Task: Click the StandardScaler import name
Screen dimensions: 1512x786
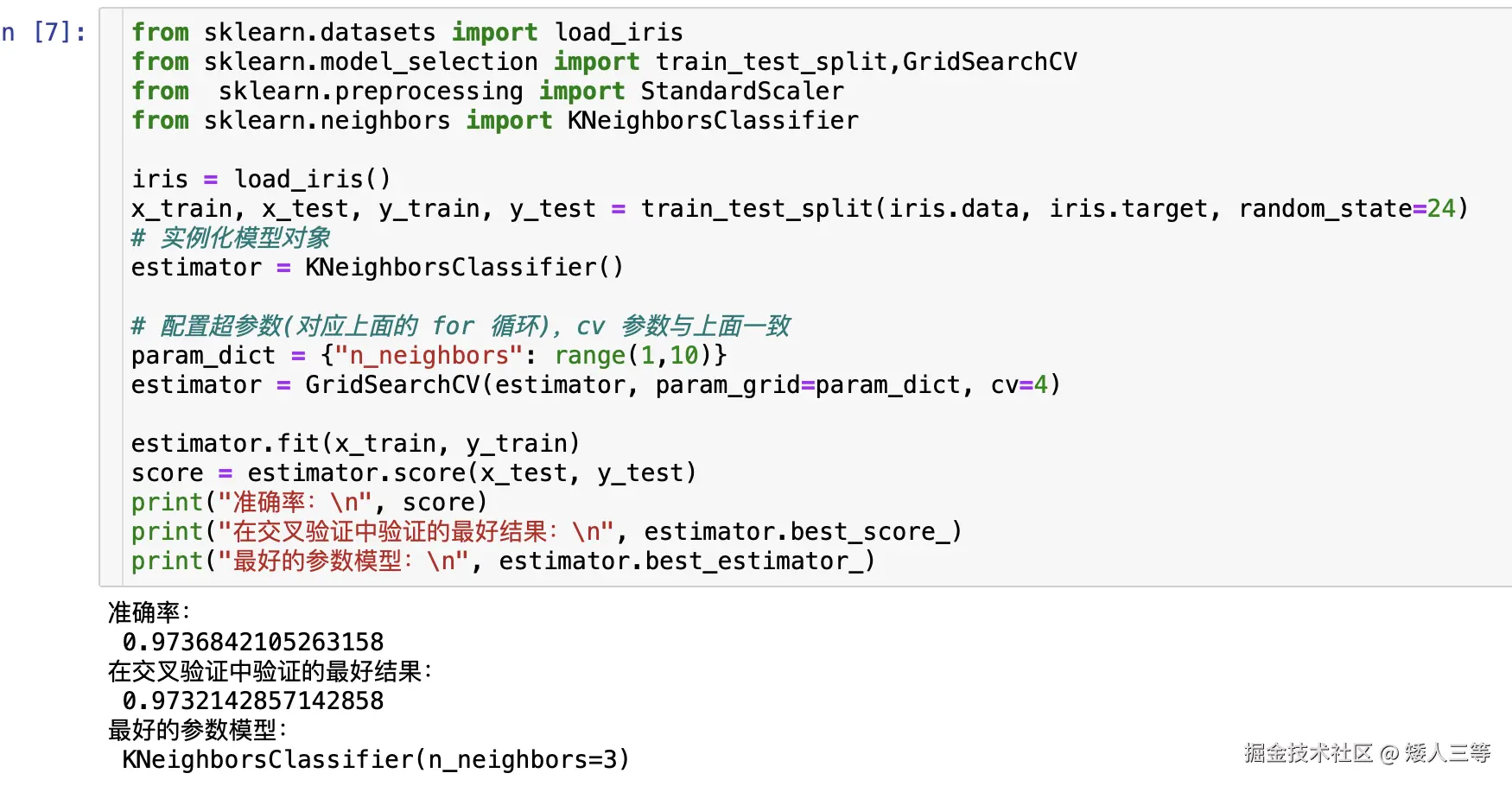Action: pos(741,92)
